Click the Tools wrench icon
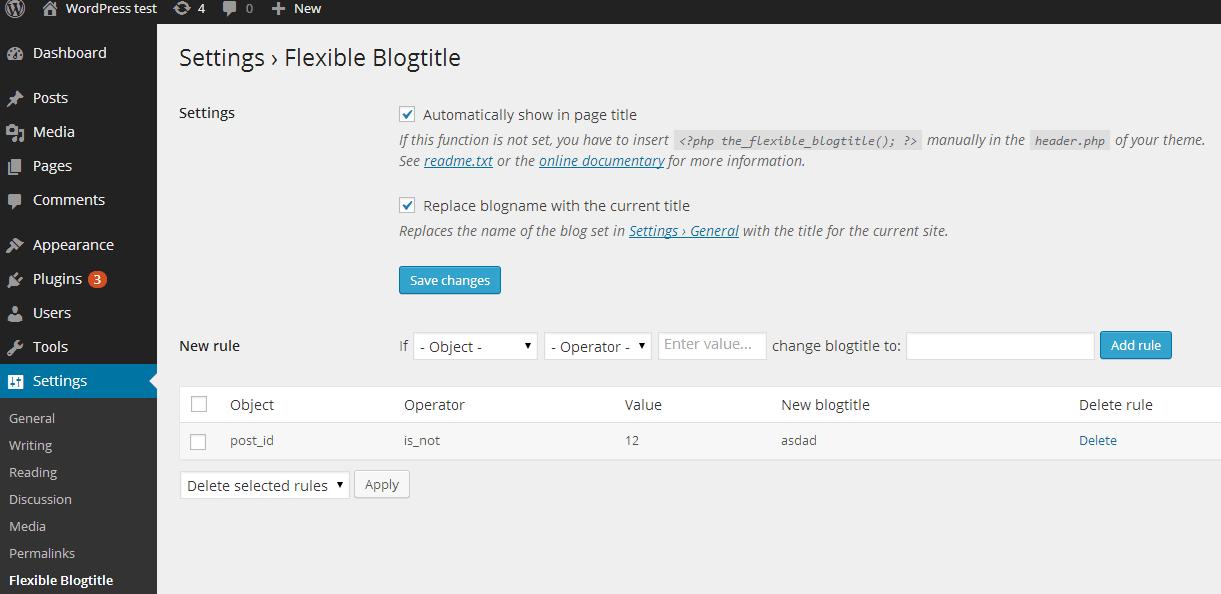Image resolution: width=1221 pixels, height=594 pixels. pos(15,348)
